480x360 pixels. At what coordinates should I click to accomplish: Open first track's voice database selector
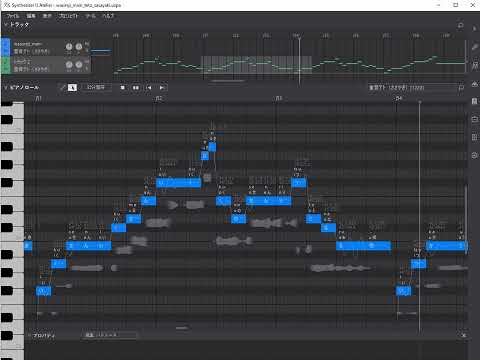[32, 51]
